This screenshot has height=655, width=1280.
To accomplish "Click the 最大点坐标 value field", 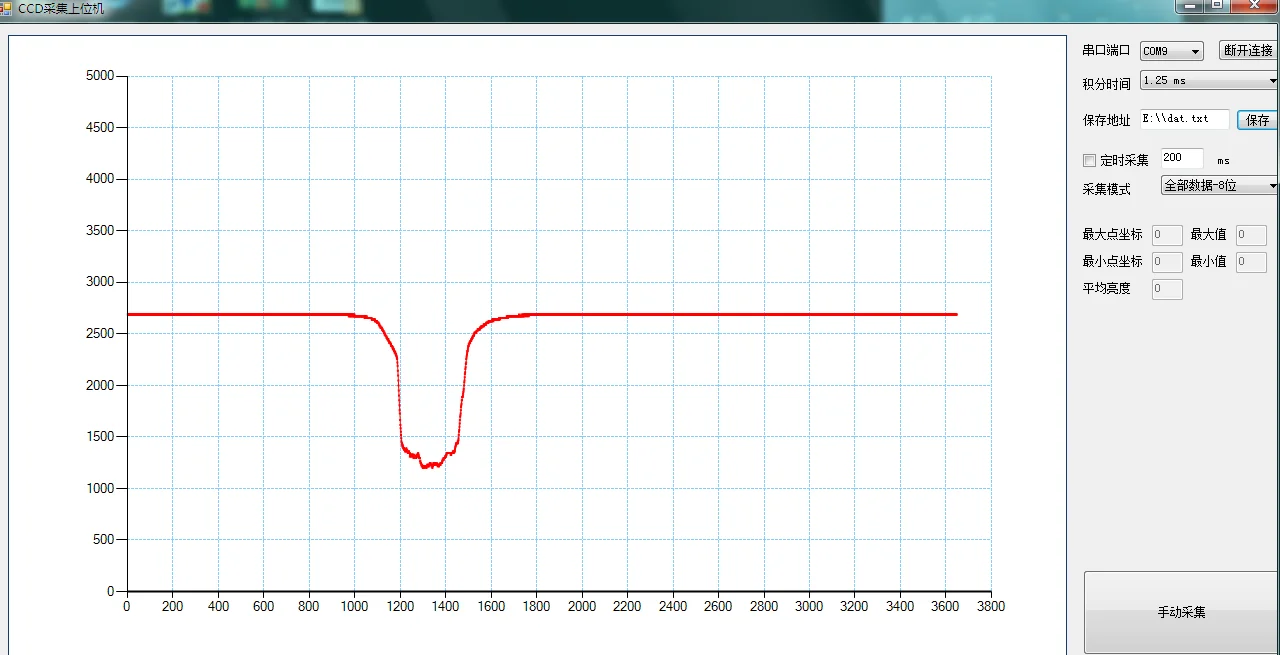I will (1167, 235).
